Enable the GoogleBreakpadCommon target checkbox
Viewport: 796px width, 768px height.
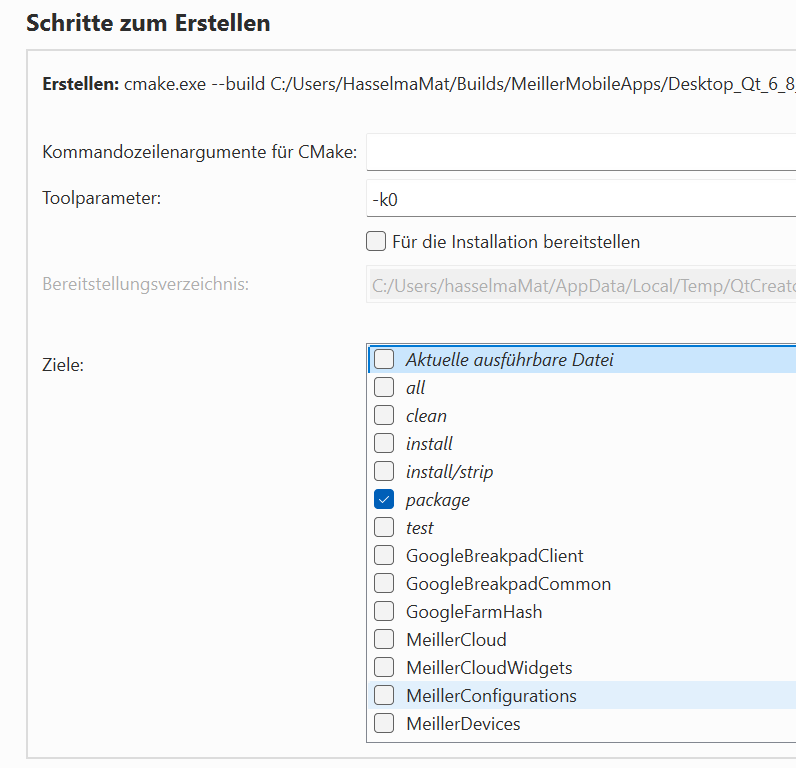pos(384,584)
